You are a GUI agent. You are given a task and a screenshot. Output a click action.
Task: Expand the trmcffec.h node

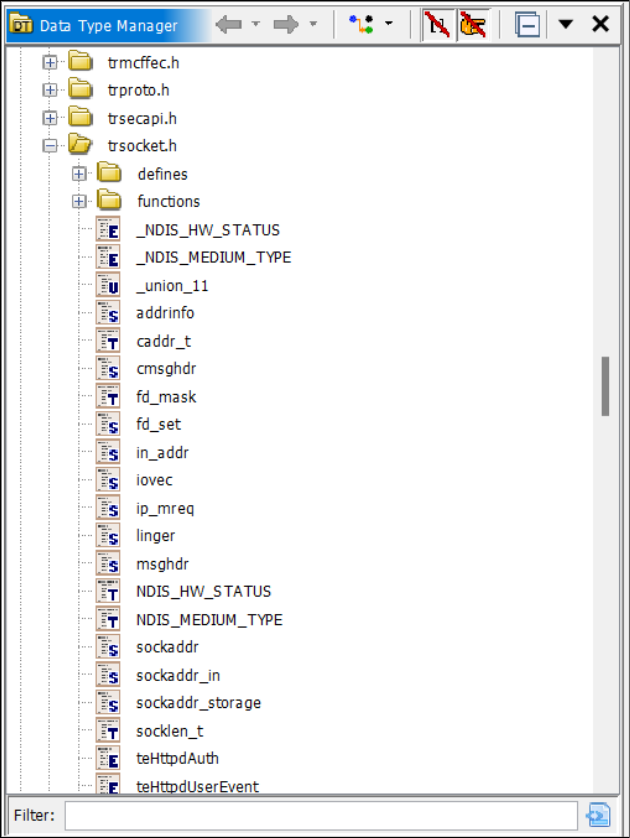tap(50, 63)
